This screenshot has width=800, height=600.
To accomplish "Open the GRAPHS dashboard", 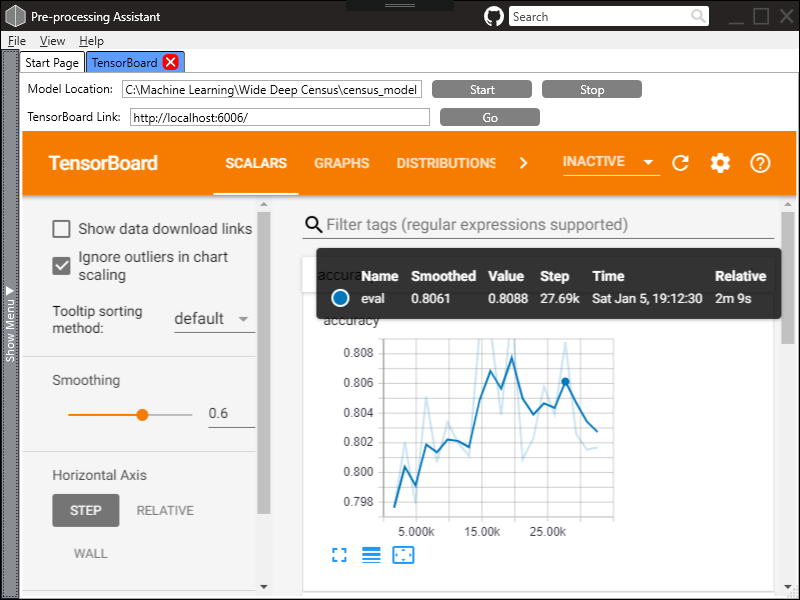I will click(x=341, y=163).
